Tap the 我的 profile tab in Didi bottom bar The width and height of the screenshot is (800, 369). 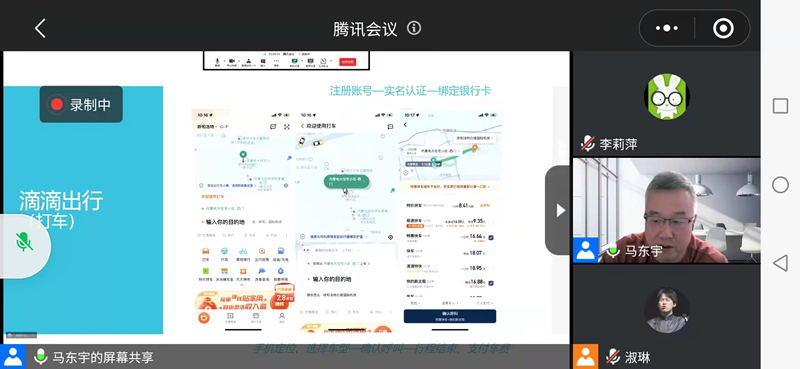coord(281,317)
